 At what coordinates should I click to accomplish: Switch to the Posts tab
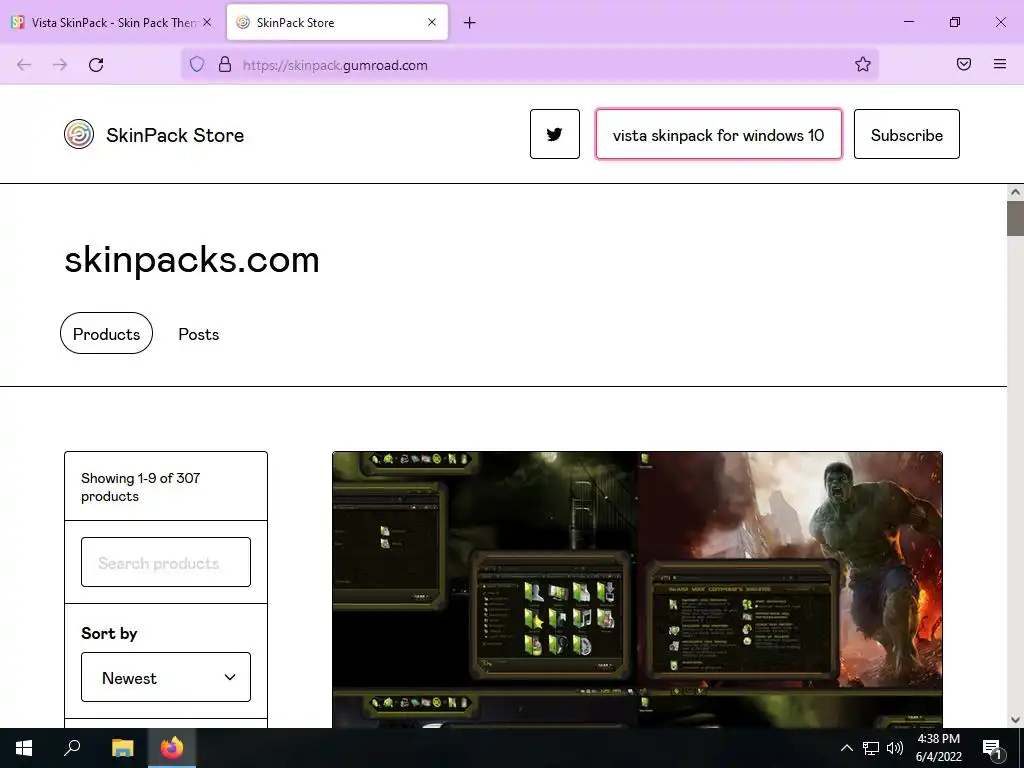tap(199, 334)
